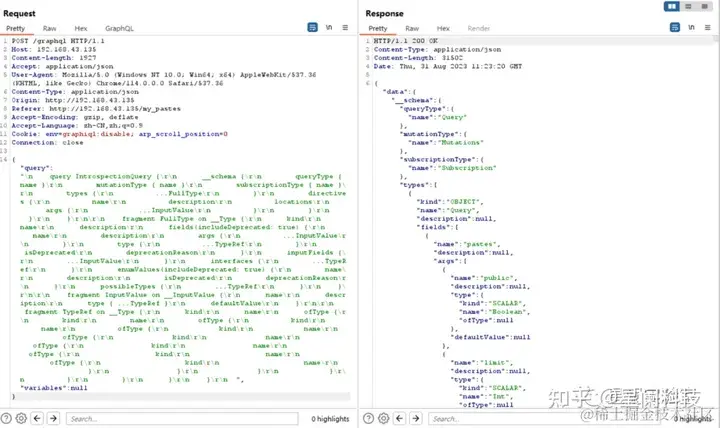Image resolution: width=720 pixels, height=428 pixels.
Task: Click the 'Origin' header line
Action: [x=73, y=100]
